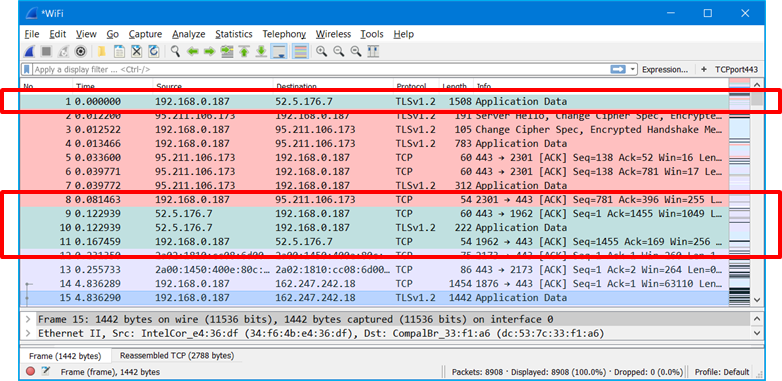
Task: Open the recent display filters dropdown
Action: pyautogui.click(x=633, y=69)
